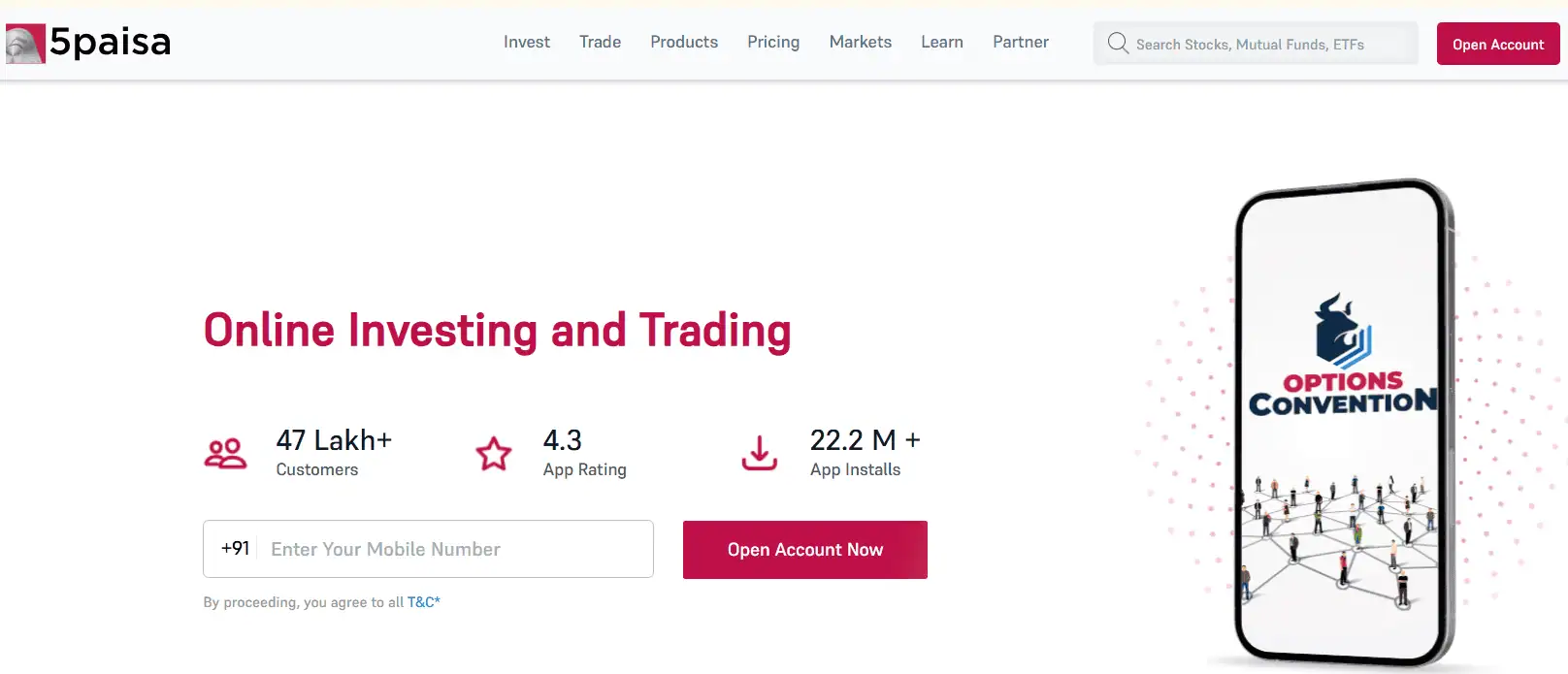Click the "47 Lakh+" text
The image size is (1568, 674).
pyautogui.click(x=334, y=440)
